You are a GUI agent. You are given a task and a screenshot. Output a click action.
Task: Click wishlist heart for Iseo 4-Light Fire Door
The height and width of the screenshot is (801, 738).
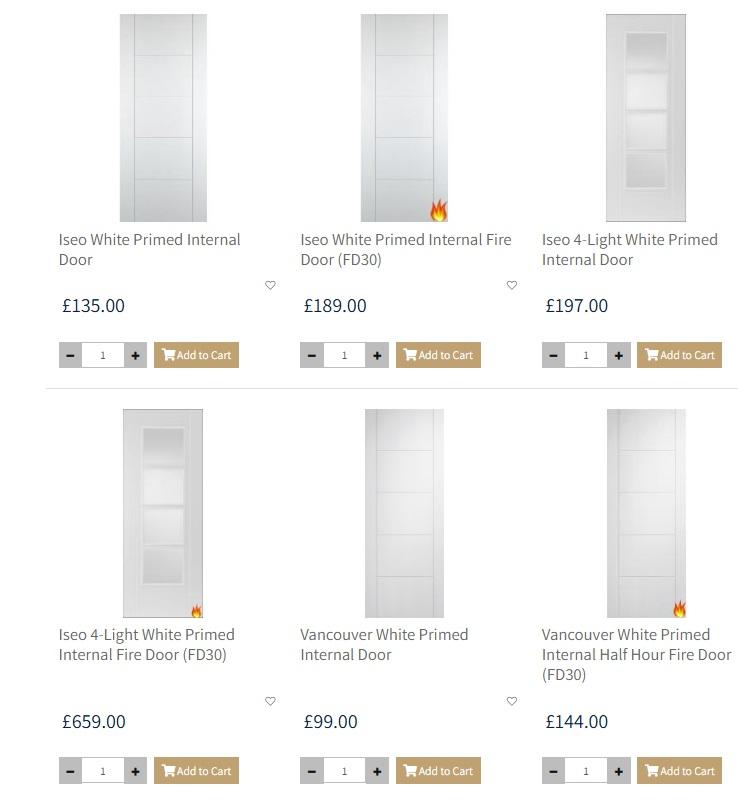270,701
